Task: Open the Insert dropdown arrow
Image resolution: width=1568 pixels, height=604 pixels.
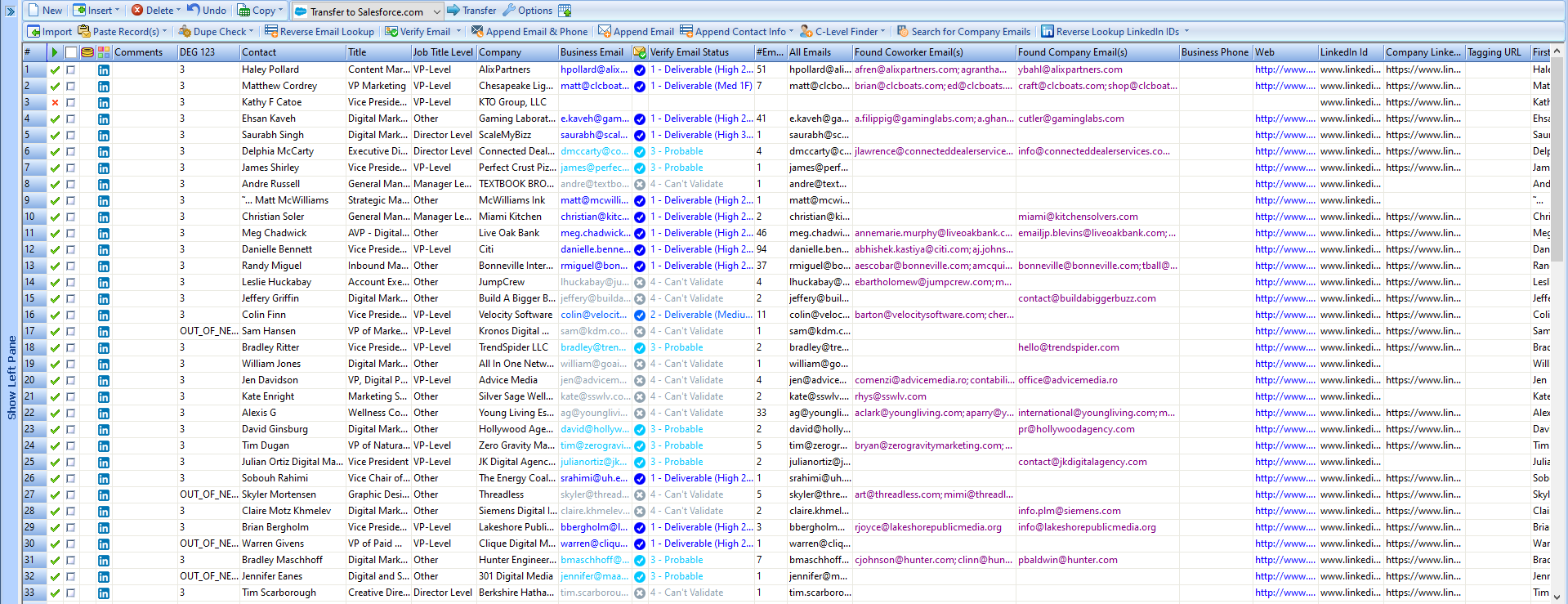Action: 118,11
